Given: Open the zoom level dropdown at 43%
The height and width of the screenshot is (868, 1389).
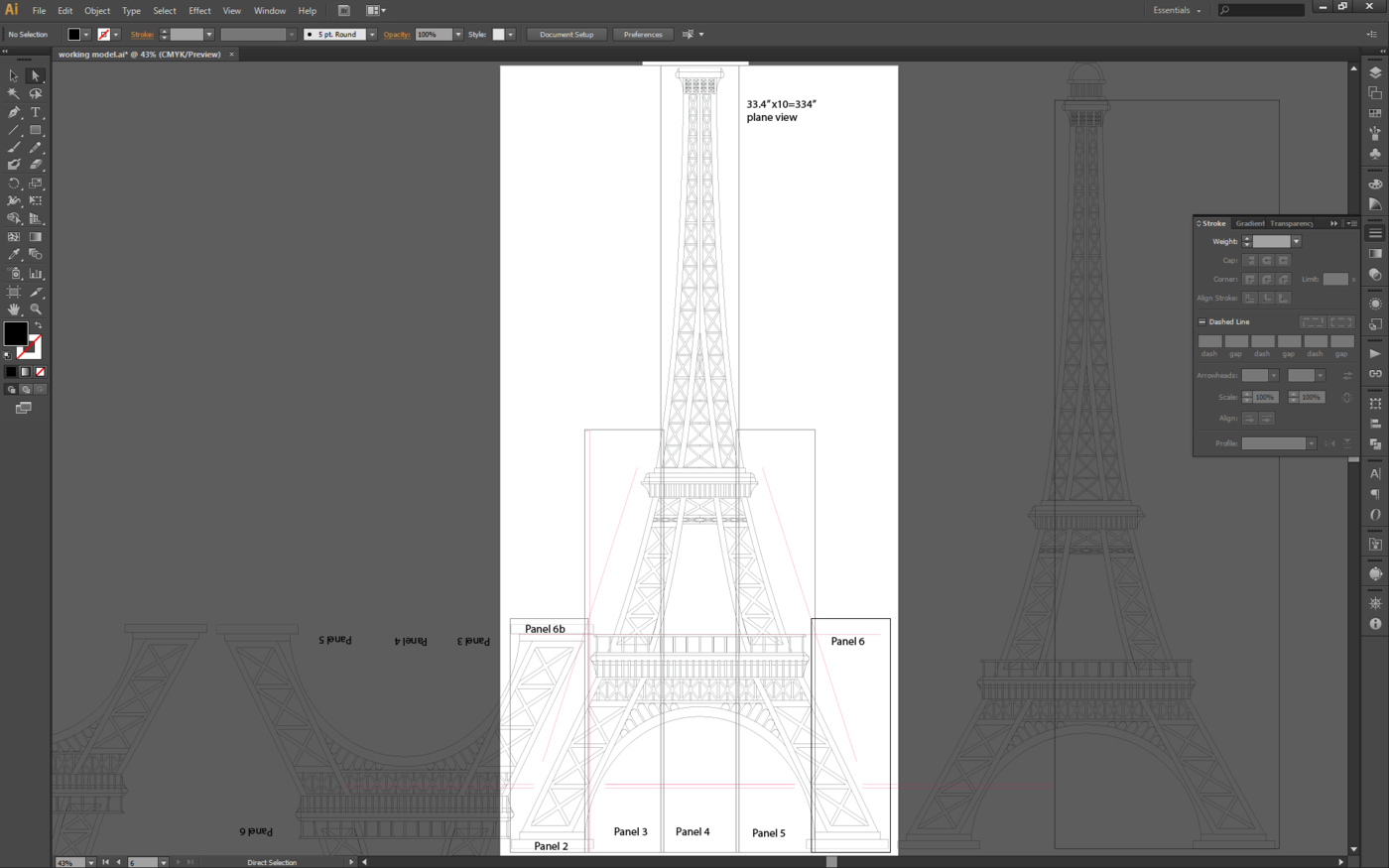Looking at the screenshot, I should coord(90,862).
